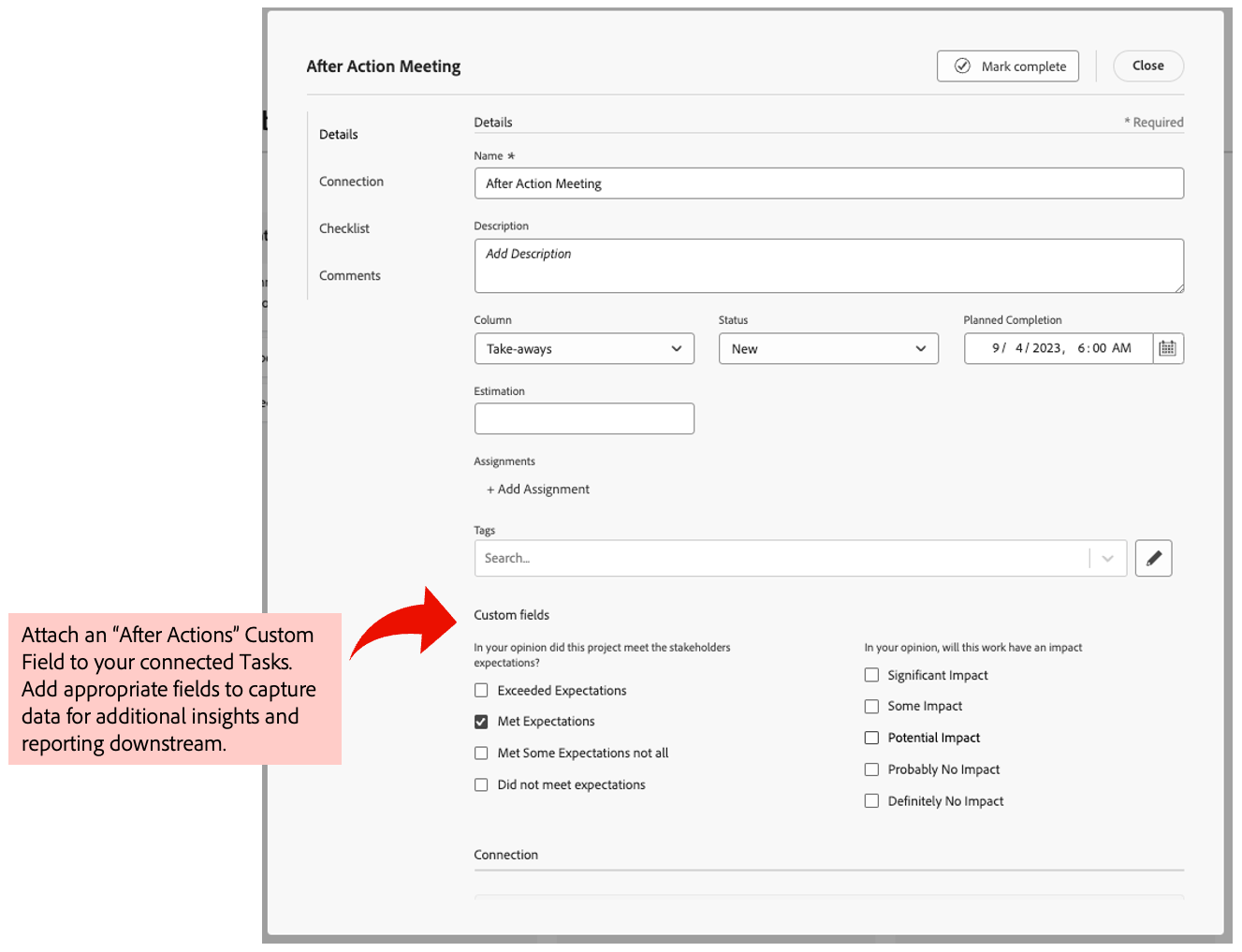Check the Potential Impact checkbox
Screen dimensions: 1242x952
(871, 737)
